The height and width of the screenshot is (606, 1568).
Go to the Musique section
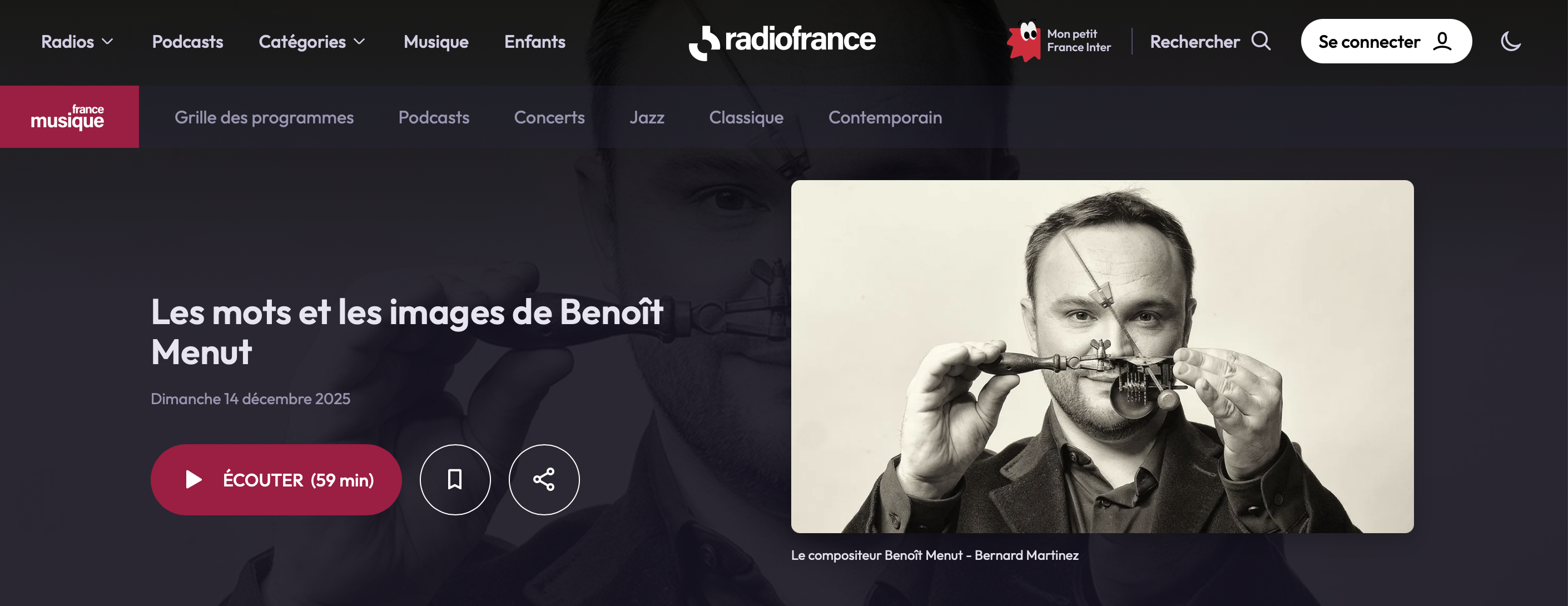click(436, 41)
